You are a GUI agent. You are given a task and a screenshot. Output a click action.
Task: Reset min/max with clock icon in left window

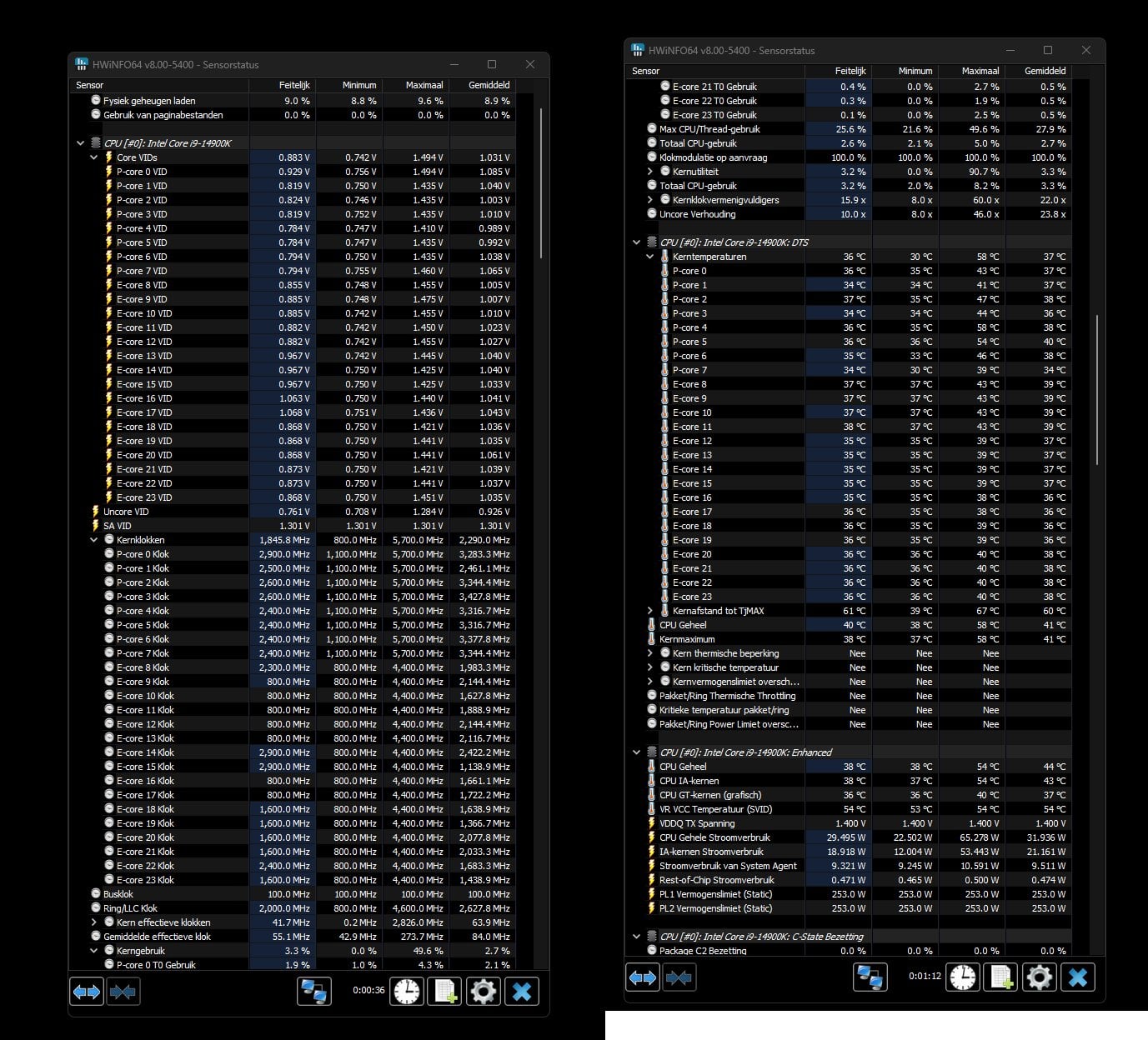[407, 992]
